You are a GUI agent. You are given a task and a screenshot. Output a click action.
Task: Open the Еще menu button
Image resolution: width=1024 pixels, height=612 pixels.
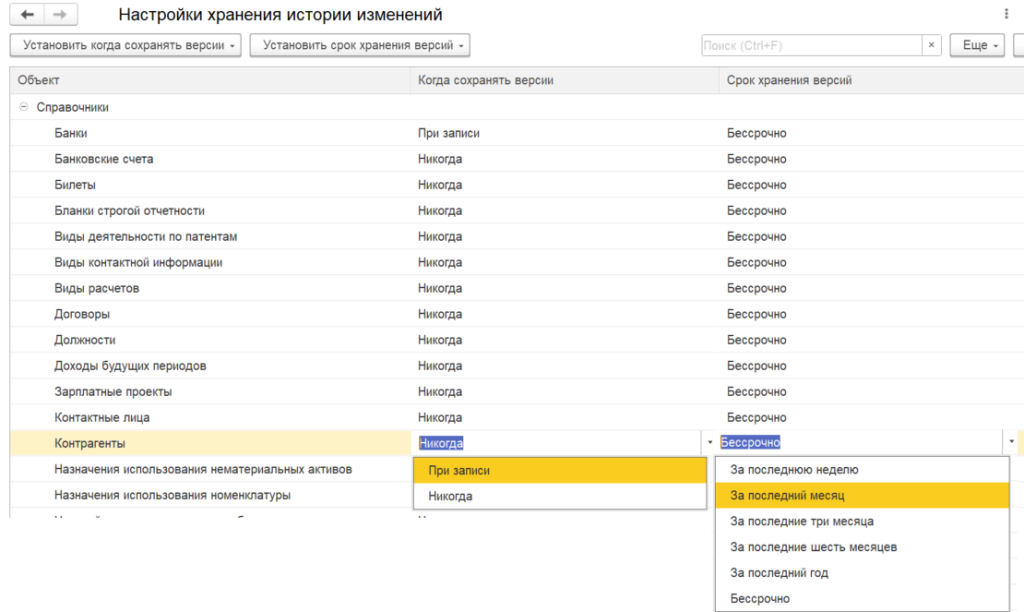[979, 46]
